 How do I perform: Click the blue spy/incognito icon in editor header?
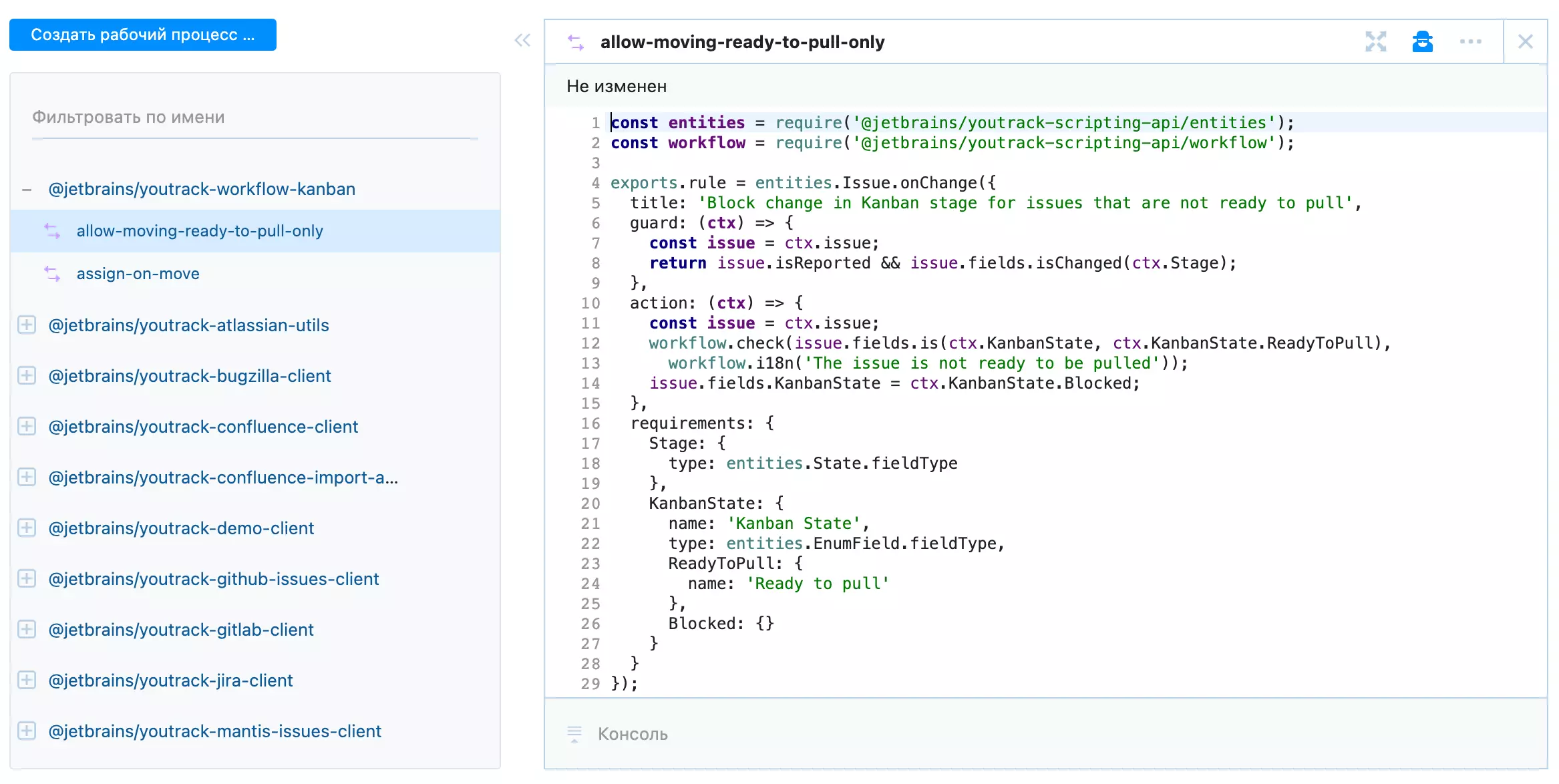[1422, 41]
